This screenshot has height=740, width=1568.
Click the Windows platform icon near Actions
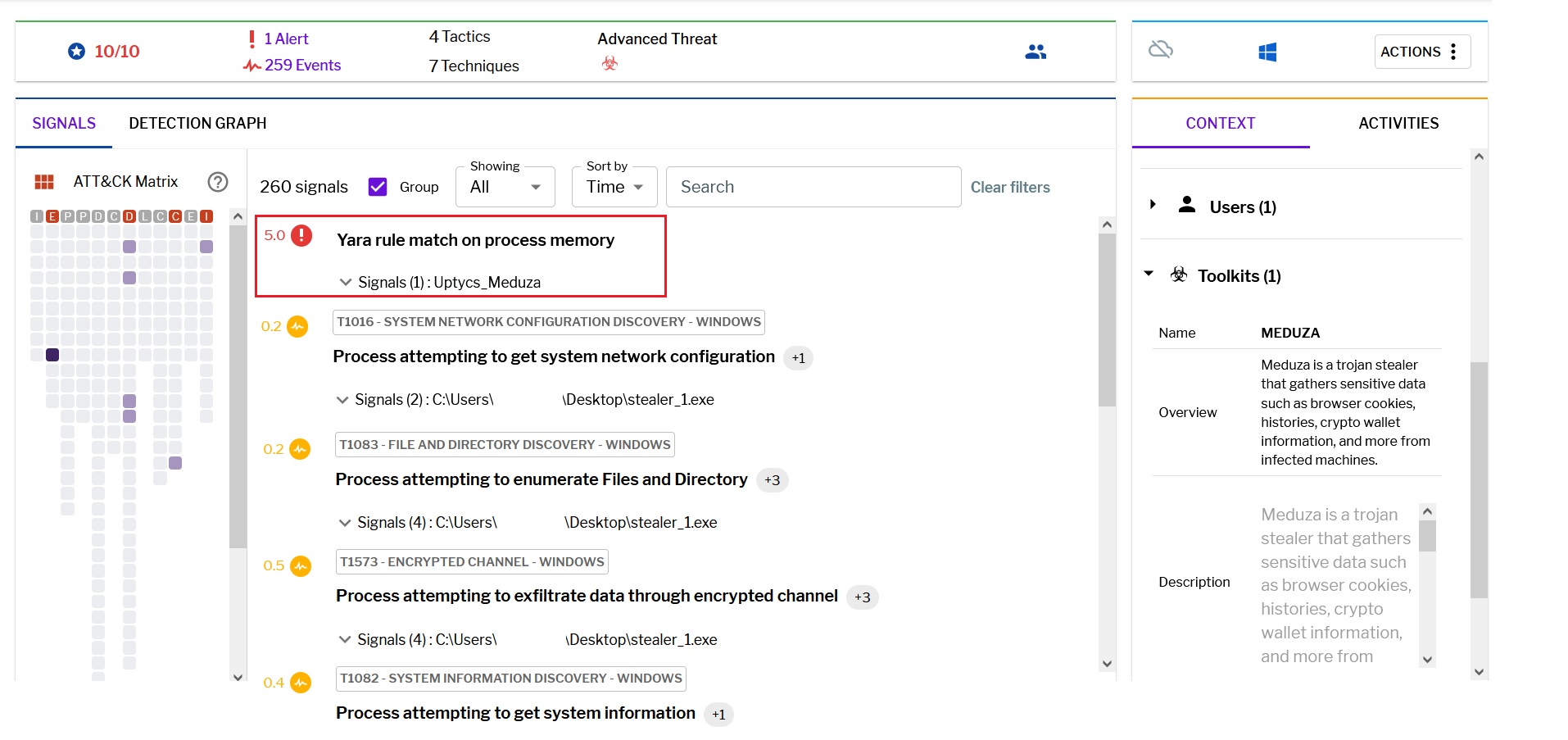(x=1267, y=51)
